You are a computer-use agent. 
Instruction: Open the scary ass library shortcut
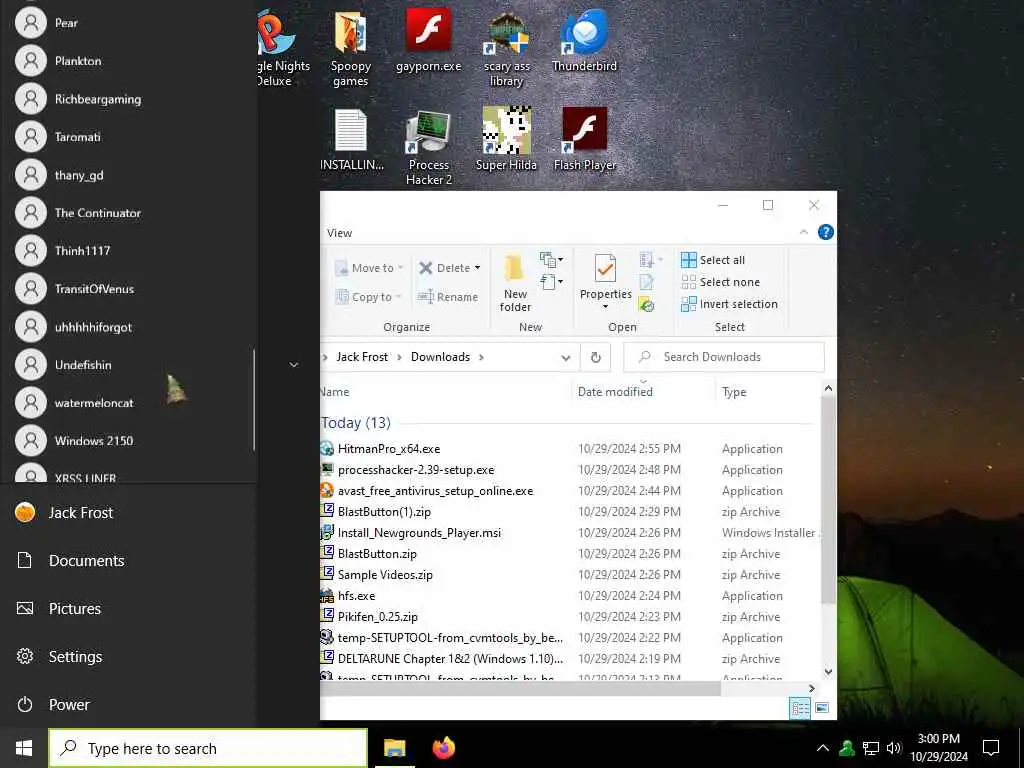507,49
